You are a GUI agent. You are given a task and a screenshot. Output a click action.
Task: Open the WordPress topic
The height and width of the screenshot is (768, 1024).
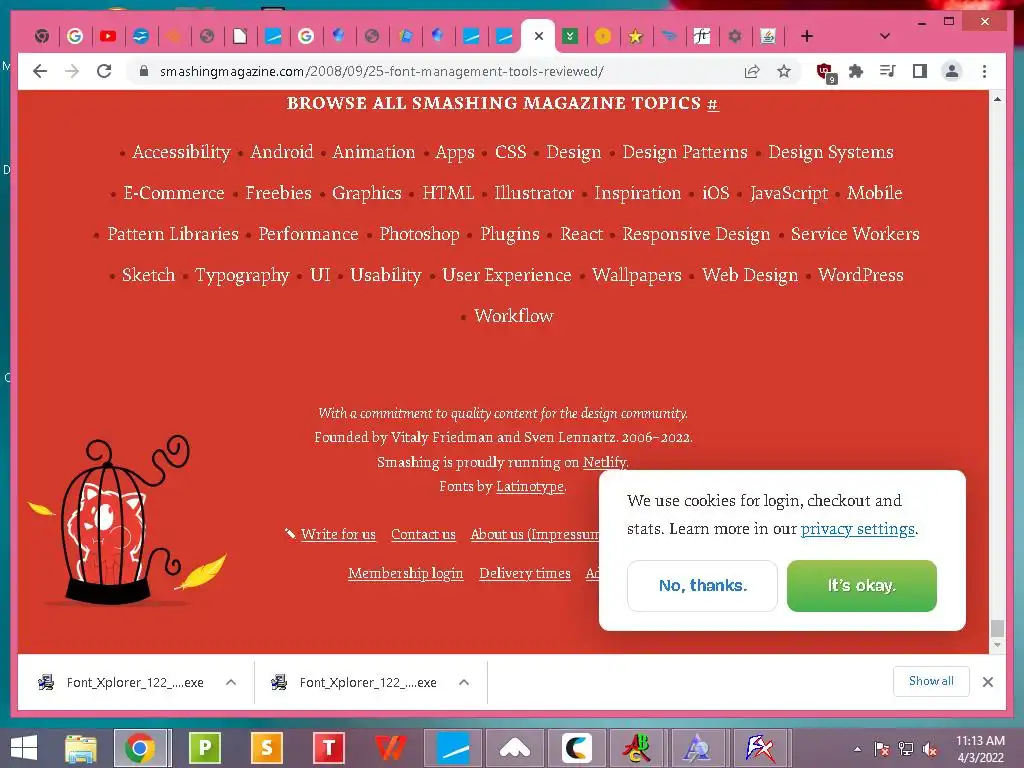click(861, 275)
